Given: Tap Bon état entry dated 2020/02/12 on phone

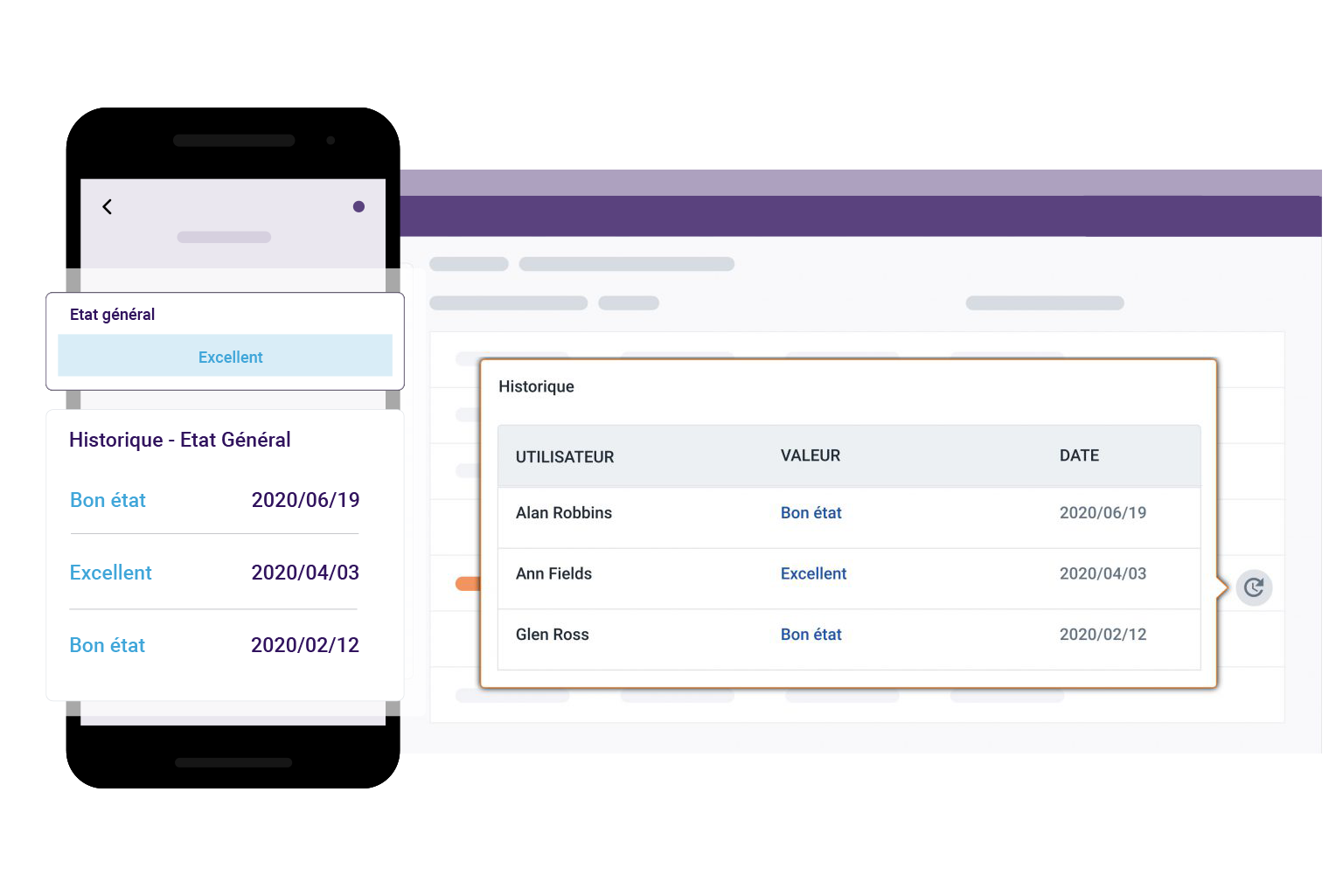Looking at the screenshot, I should tap(108, 645).
